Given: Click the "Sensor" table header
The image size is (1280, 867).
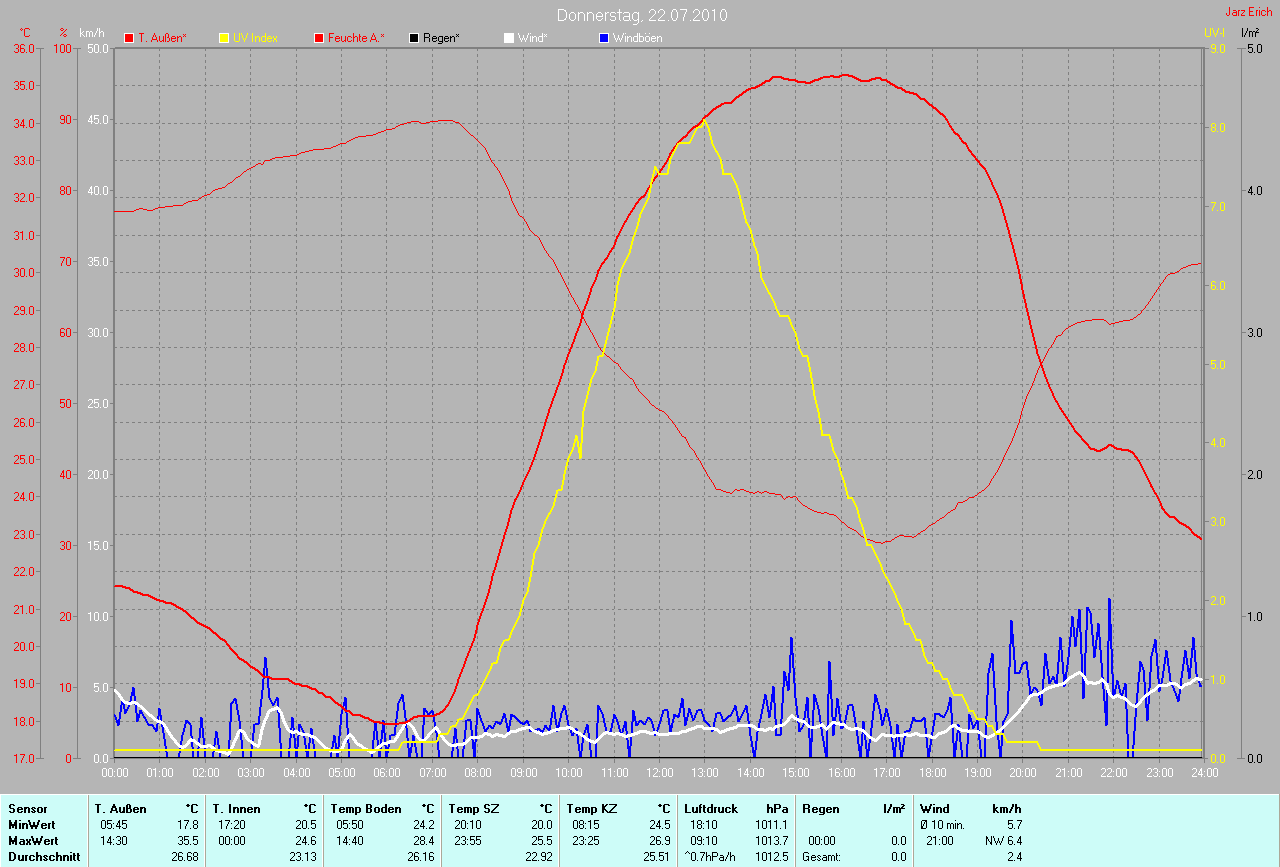Looking at the screenshot, I should (x=26, y=808).
